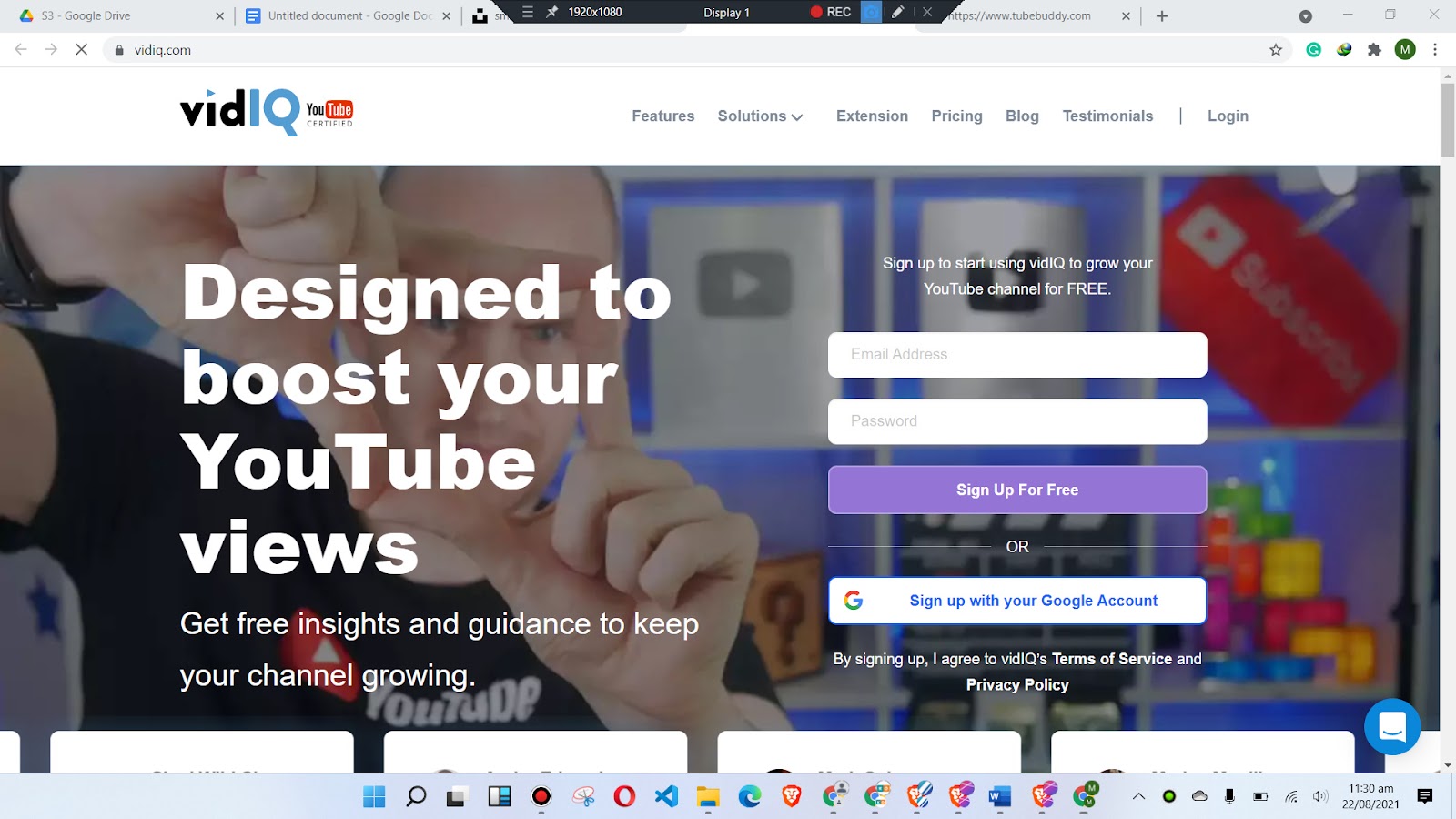Switch to the tubebuddy.com tab
Image resolution: width=1456 pixels, height=819 pixels.
coord(1028,15)
